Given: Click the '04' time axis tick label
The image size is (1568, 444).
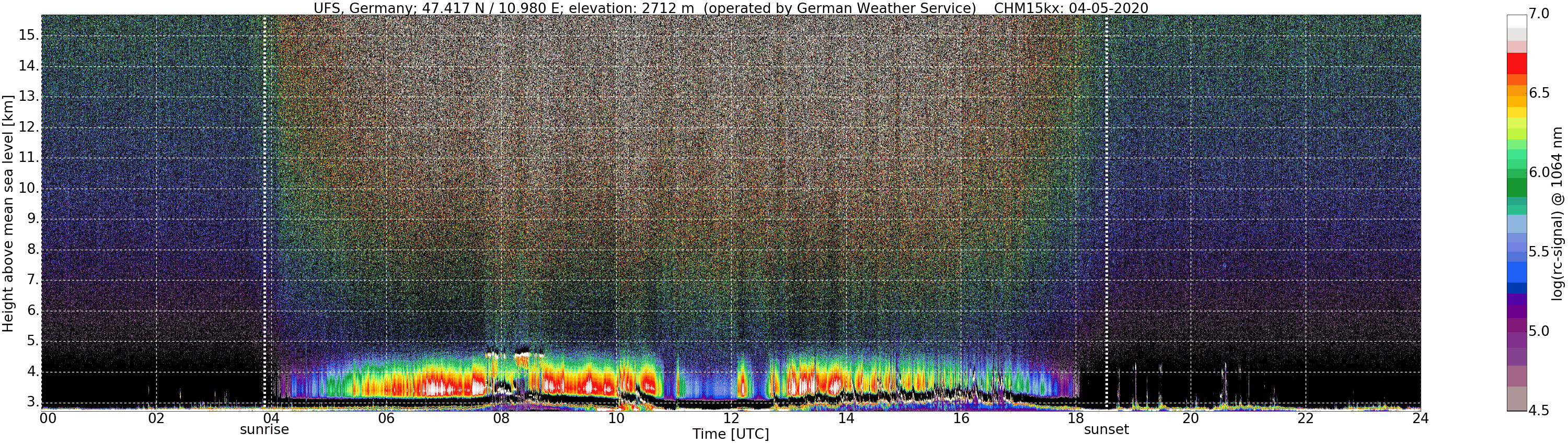Looking at the screenshot, I should [271, 418].
